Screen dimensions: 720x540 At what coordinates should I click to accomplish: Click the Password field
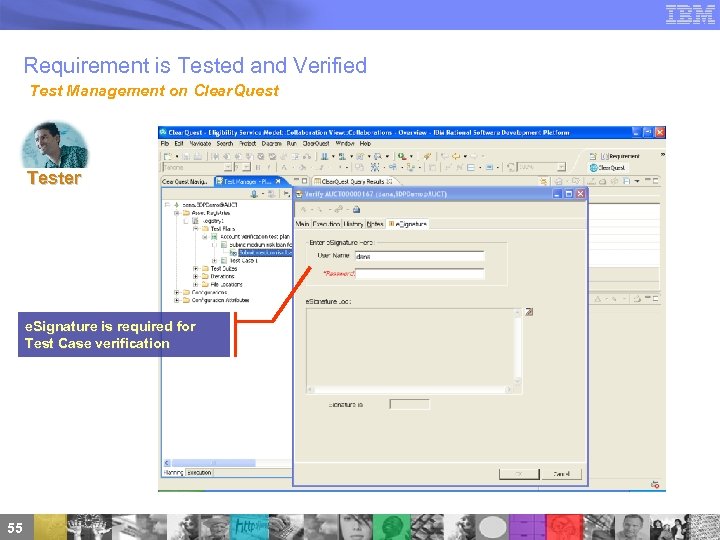click(x=420, y=274)
